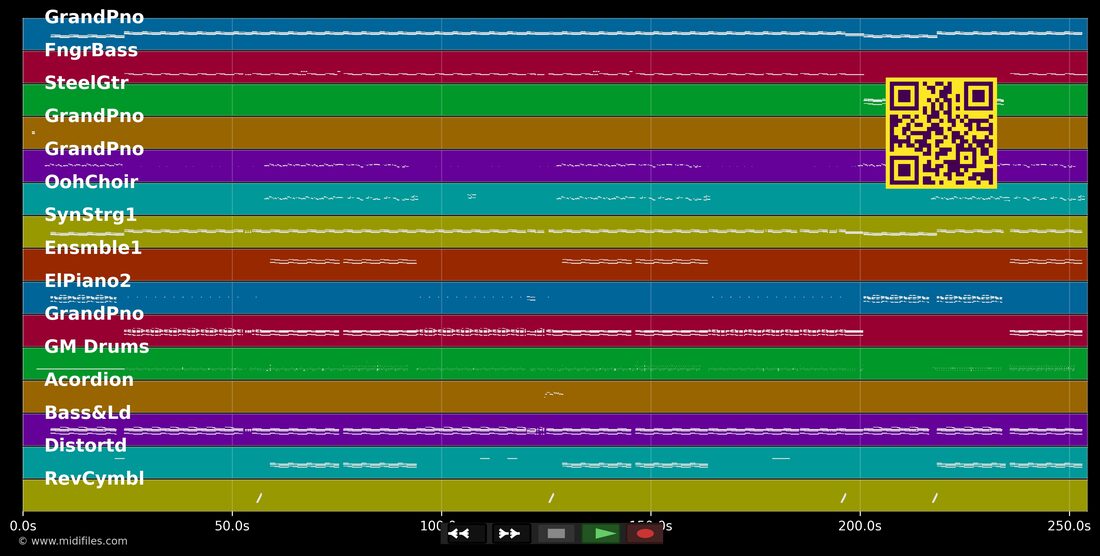Select the FngrBass track label
The width and height of the screenshot is (1100, 556).
tap(91, 50)
